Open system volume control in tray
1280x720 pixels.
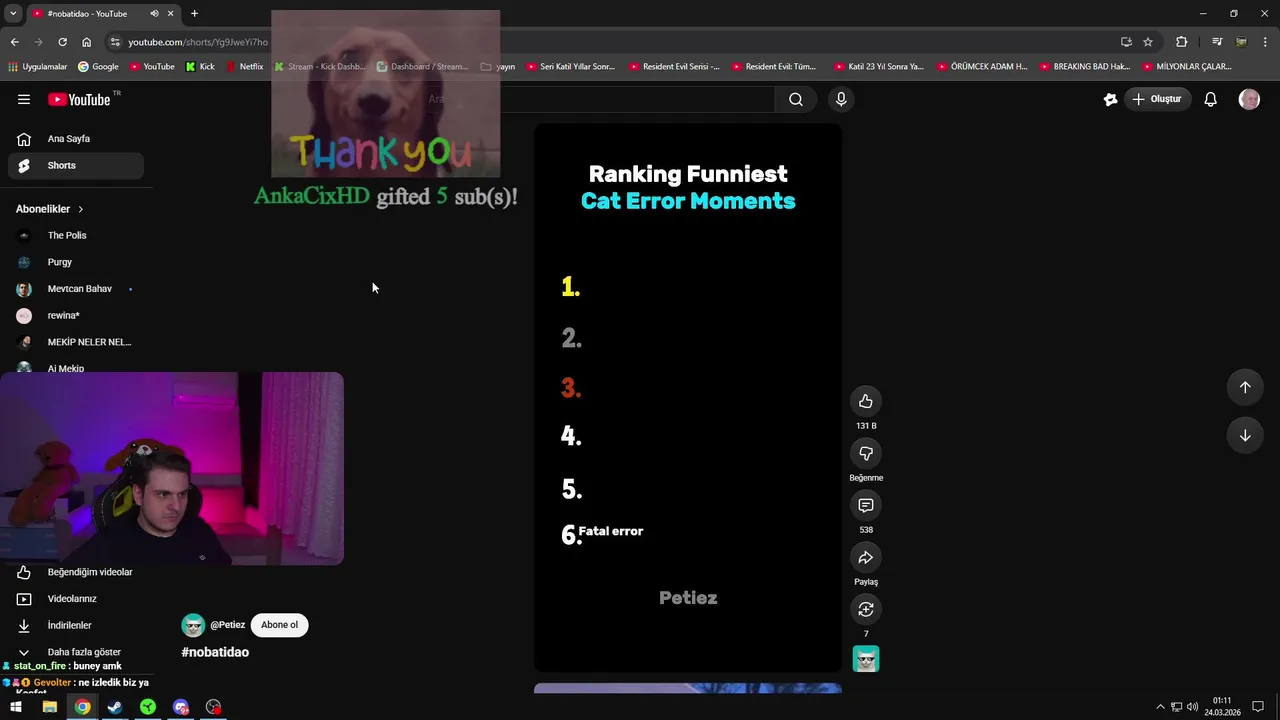[x=1192, y=707]
